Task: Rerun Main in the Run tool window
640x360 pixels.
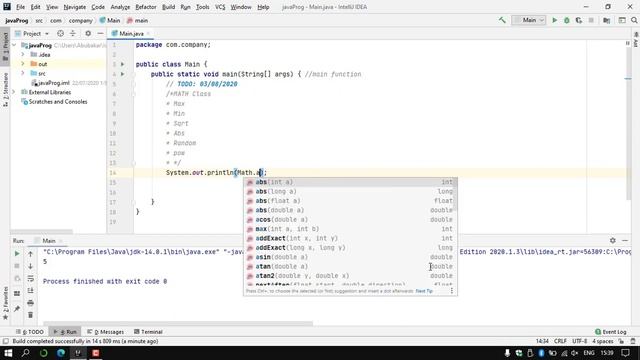Action: [17, 253]
